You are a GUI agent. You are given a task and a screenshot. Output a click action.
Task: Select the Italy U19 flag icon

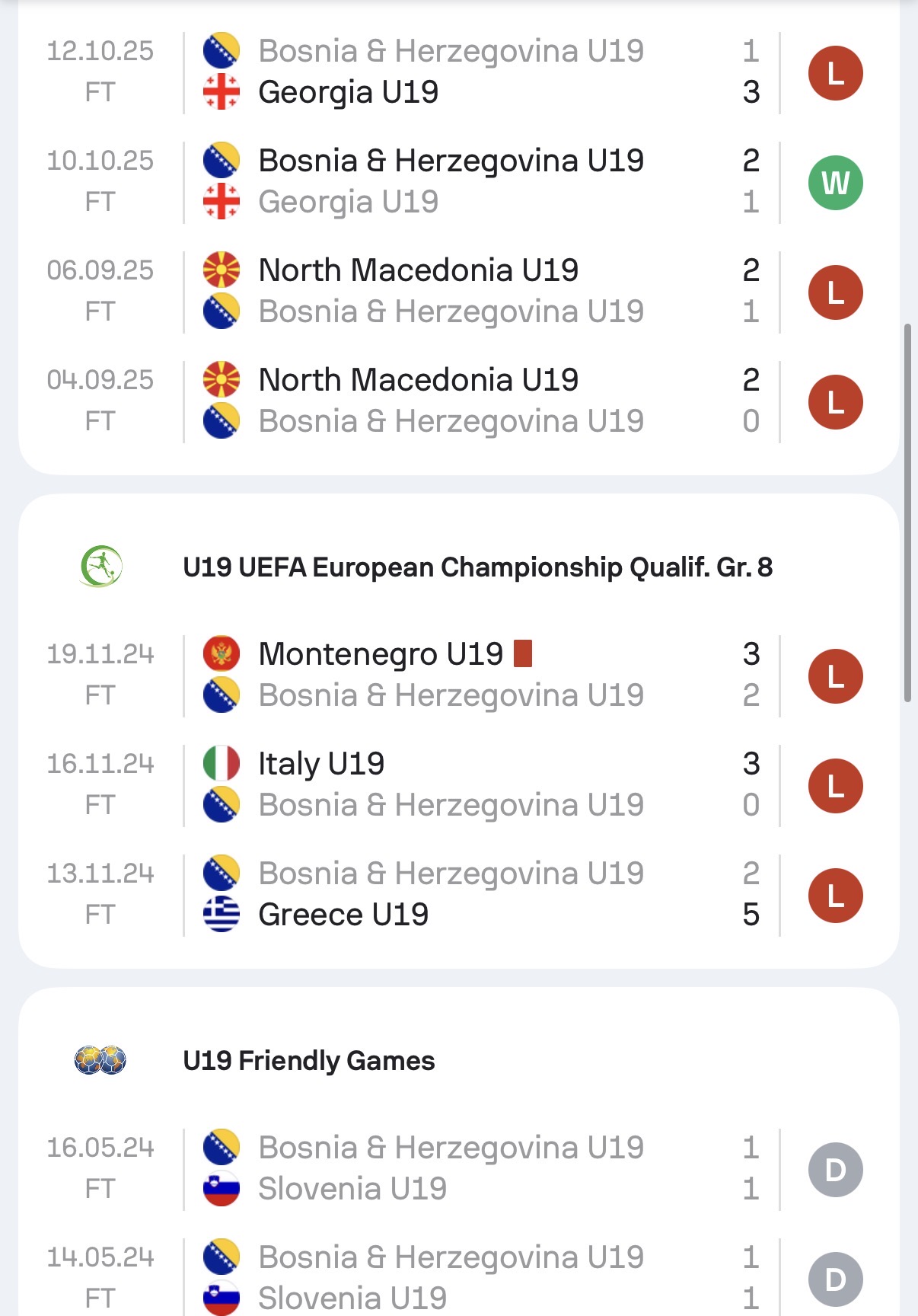click(222, 764)
